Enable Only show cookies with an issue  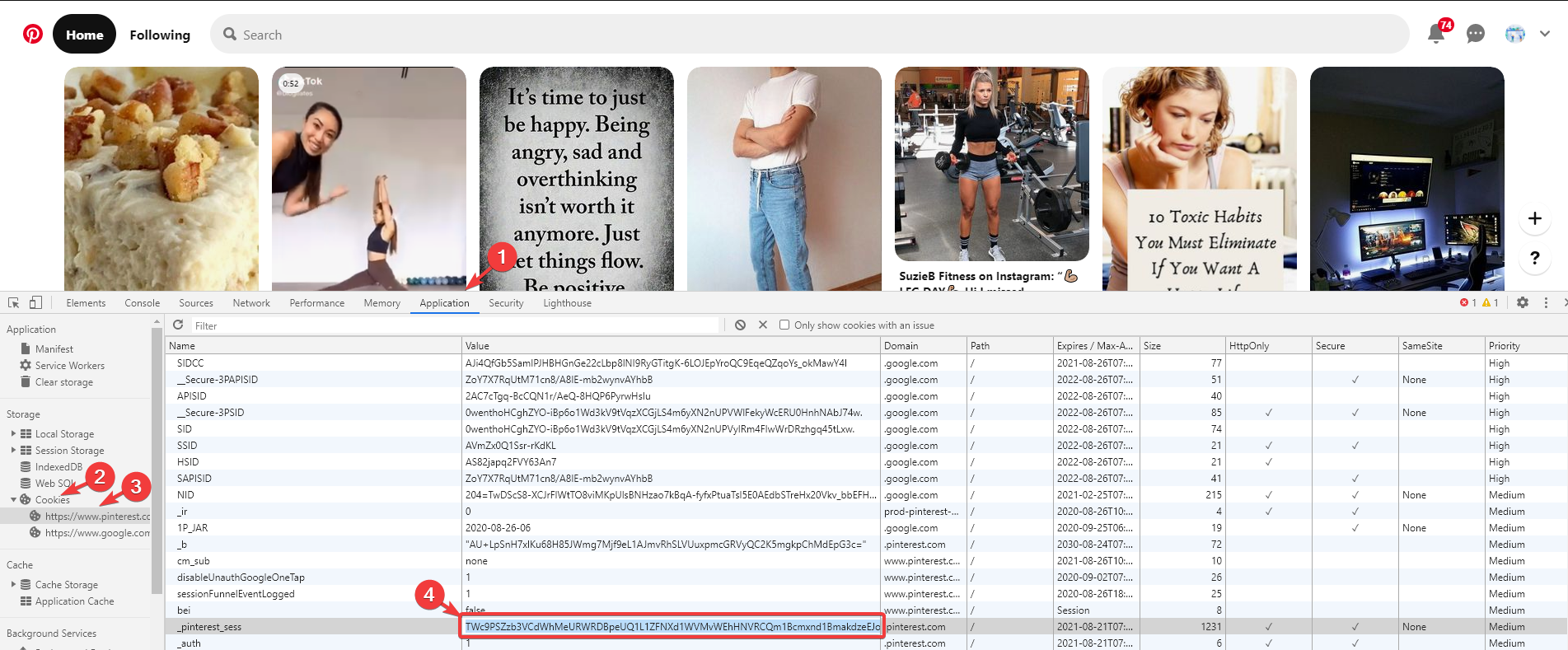[x=784, y=325]
